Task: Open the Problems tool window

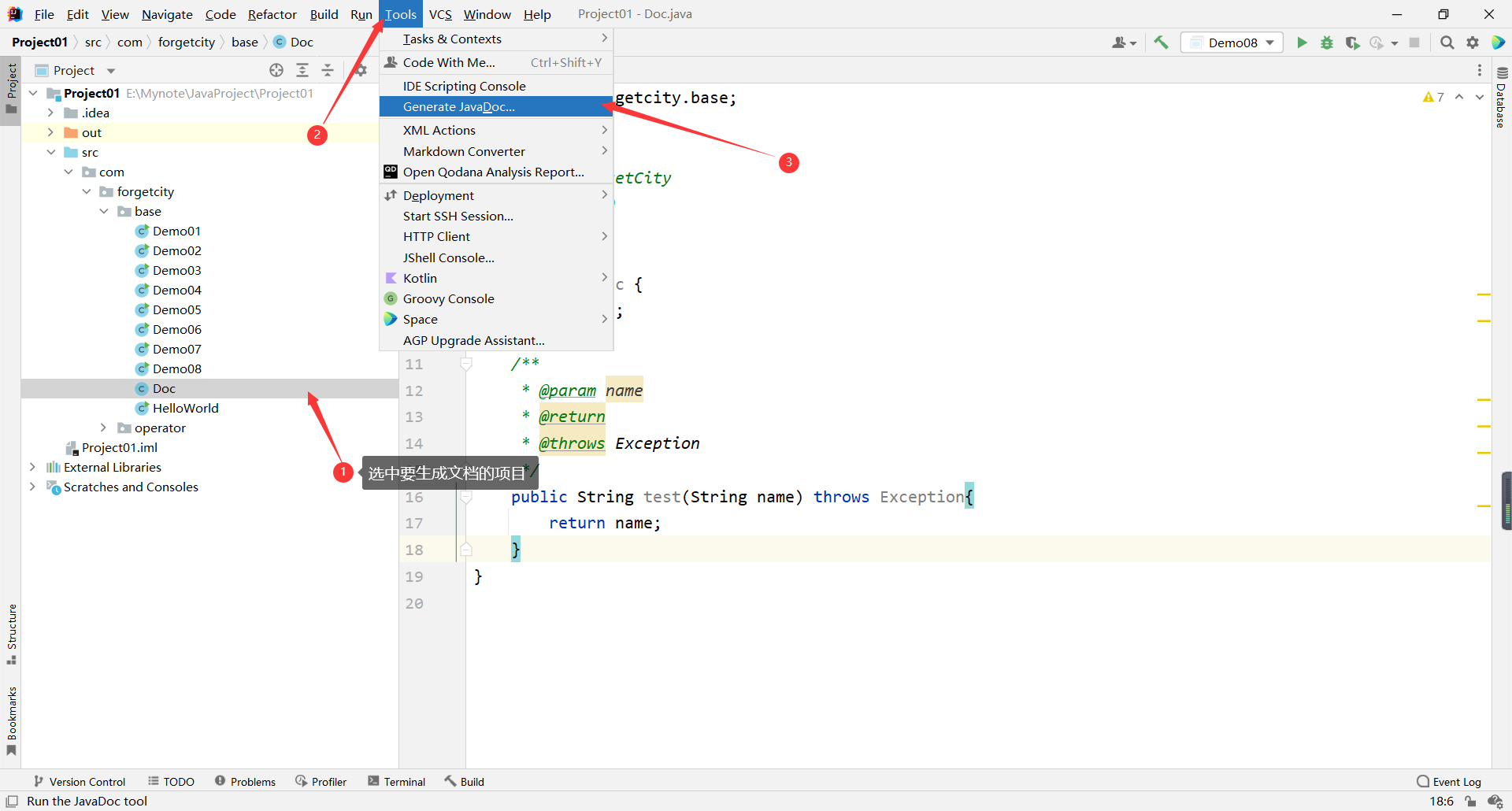Action: (x=245, y=781)
